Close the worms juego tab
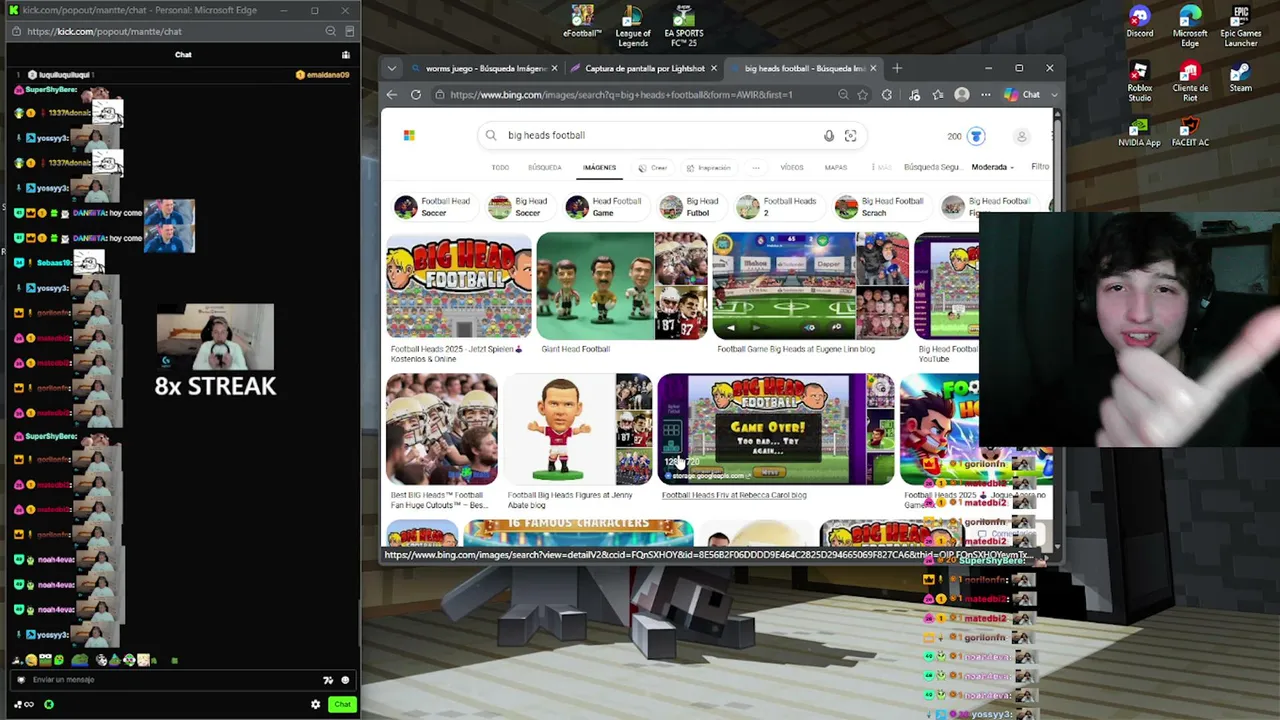 [554, 69]
